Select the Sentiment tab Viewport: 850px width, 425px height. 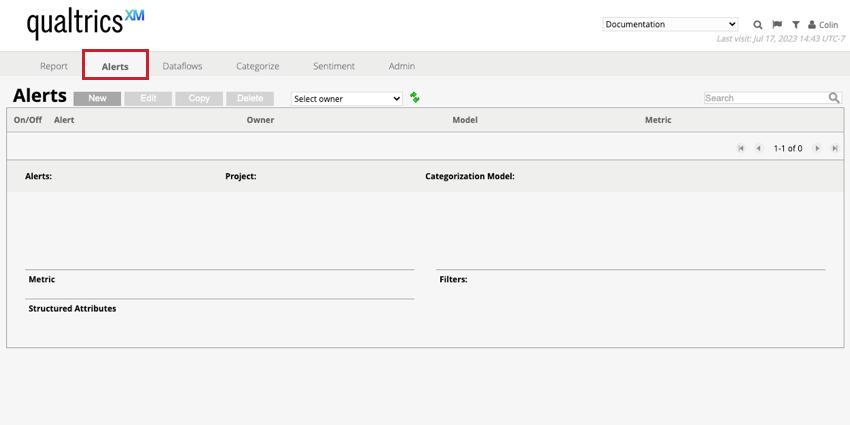[334, 66]
